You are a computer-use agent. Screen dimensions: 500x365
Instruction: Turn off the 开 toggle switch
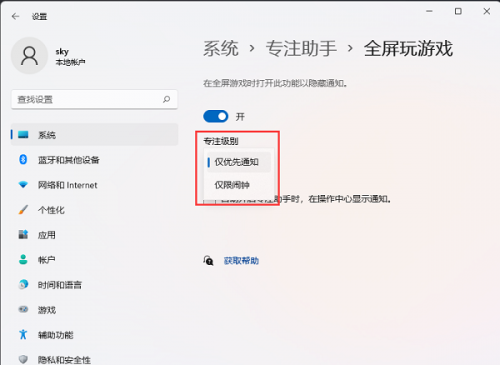point(216,116)
